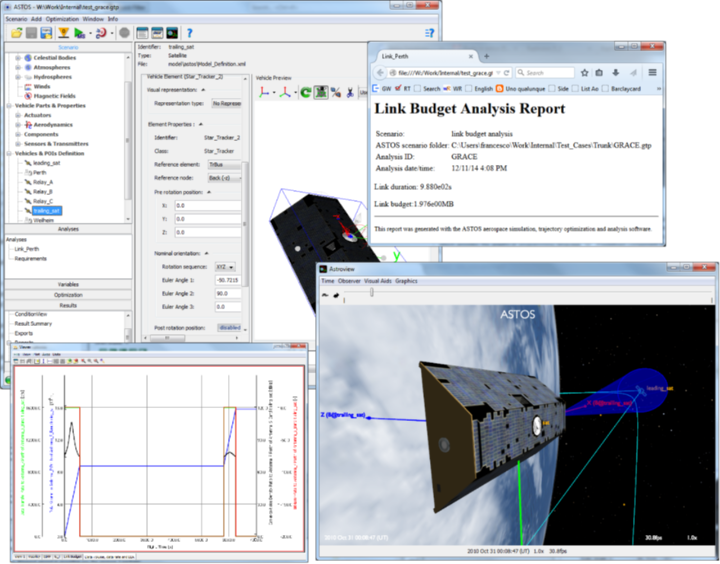Image resolution: width=720 pixels, height=564 pixels.
Task: Expand the Celestial Bodies tree node
Action: pyautogui.click(x=18, y=58)
